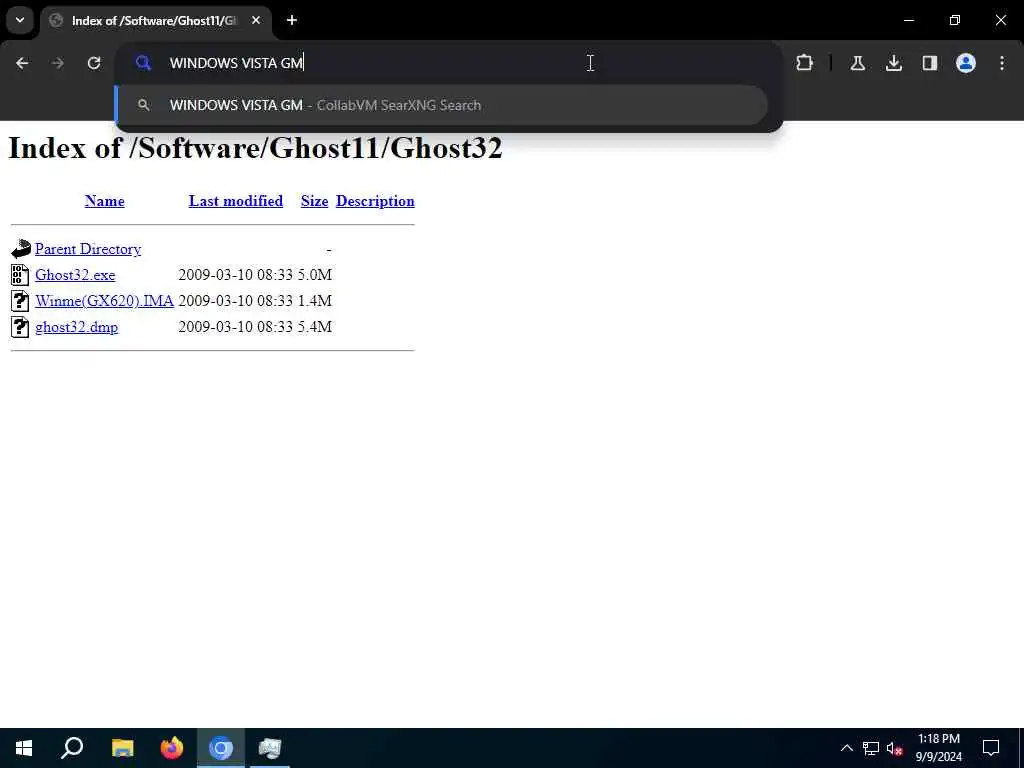The width and height of the screenshot is (1024, 768).
Task: Click the unknown-file icon beside ghost32.dmp
Action: point(20,327)
